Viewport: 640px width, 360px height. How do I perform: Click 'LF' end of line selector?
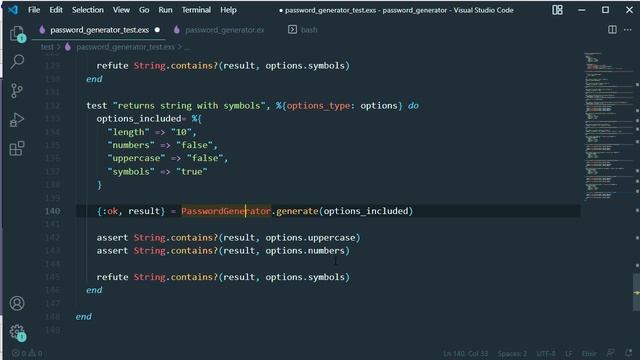pos(569,353)
